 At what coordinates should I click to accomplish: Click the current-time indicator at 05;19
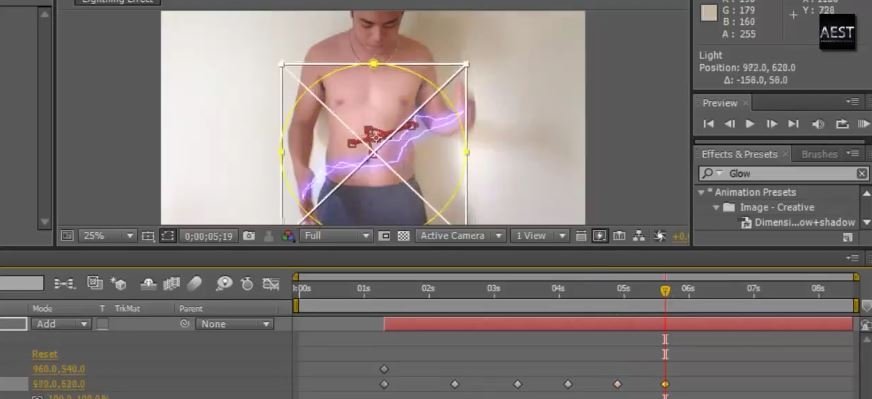point(665,290)
